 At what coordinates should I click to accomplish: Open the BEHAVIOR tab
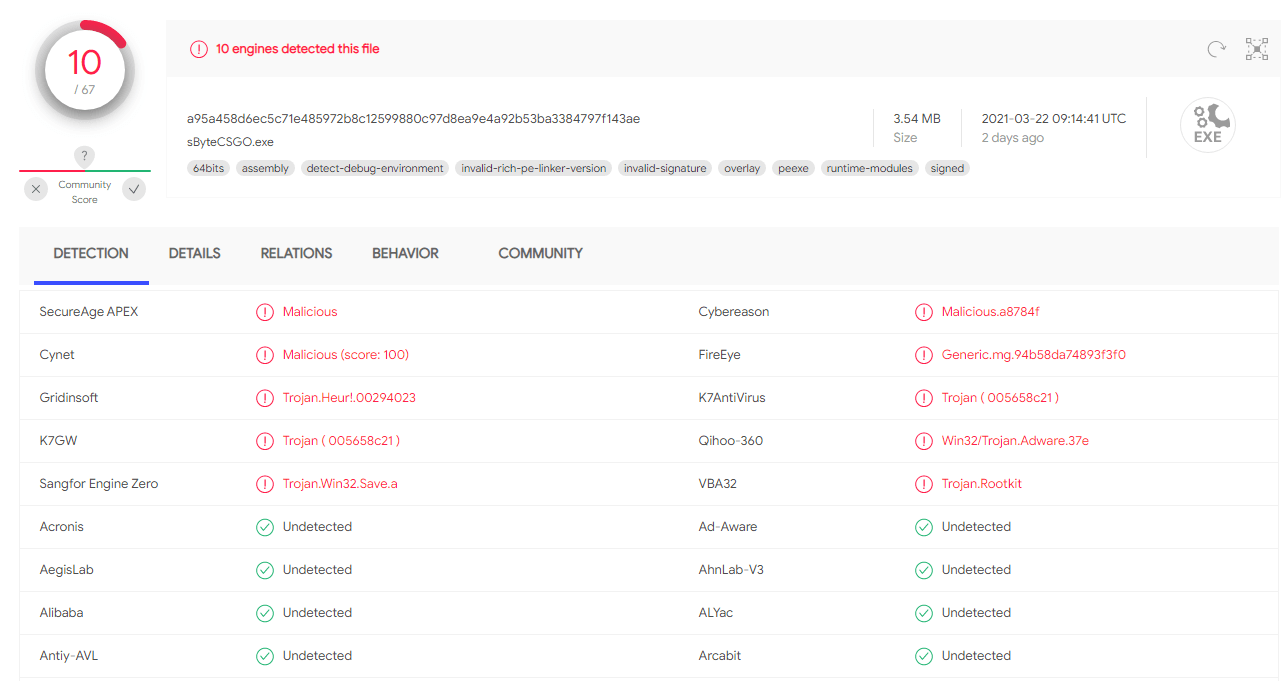[x=405, y=254]
